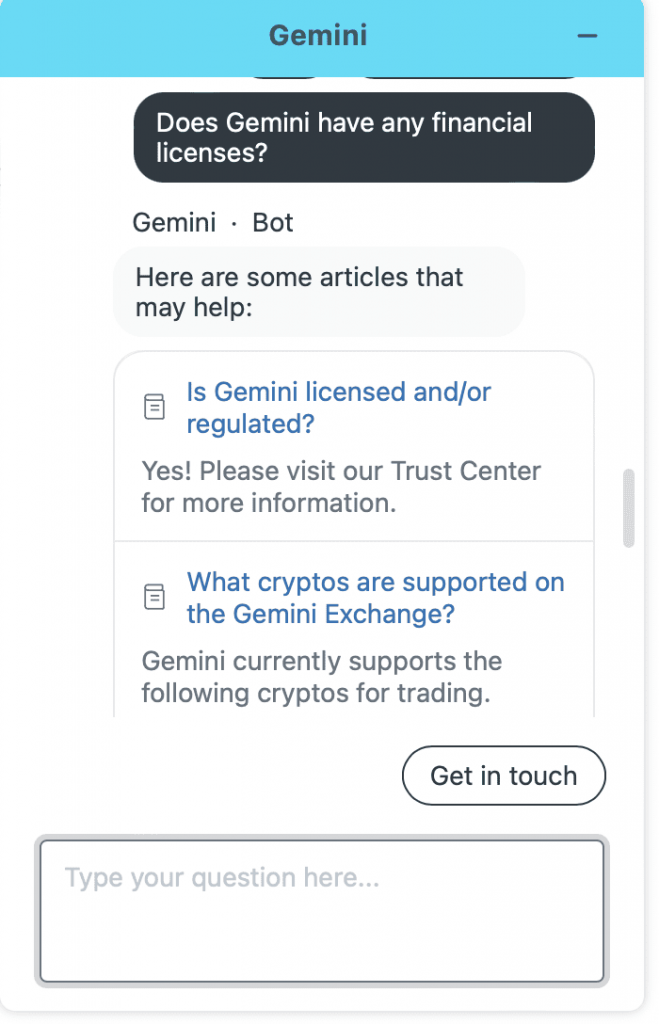Click the chat scrollbar thumb
Image resolution: width=659 pixels, height=1024 pixels.
(x=628, y=507)
